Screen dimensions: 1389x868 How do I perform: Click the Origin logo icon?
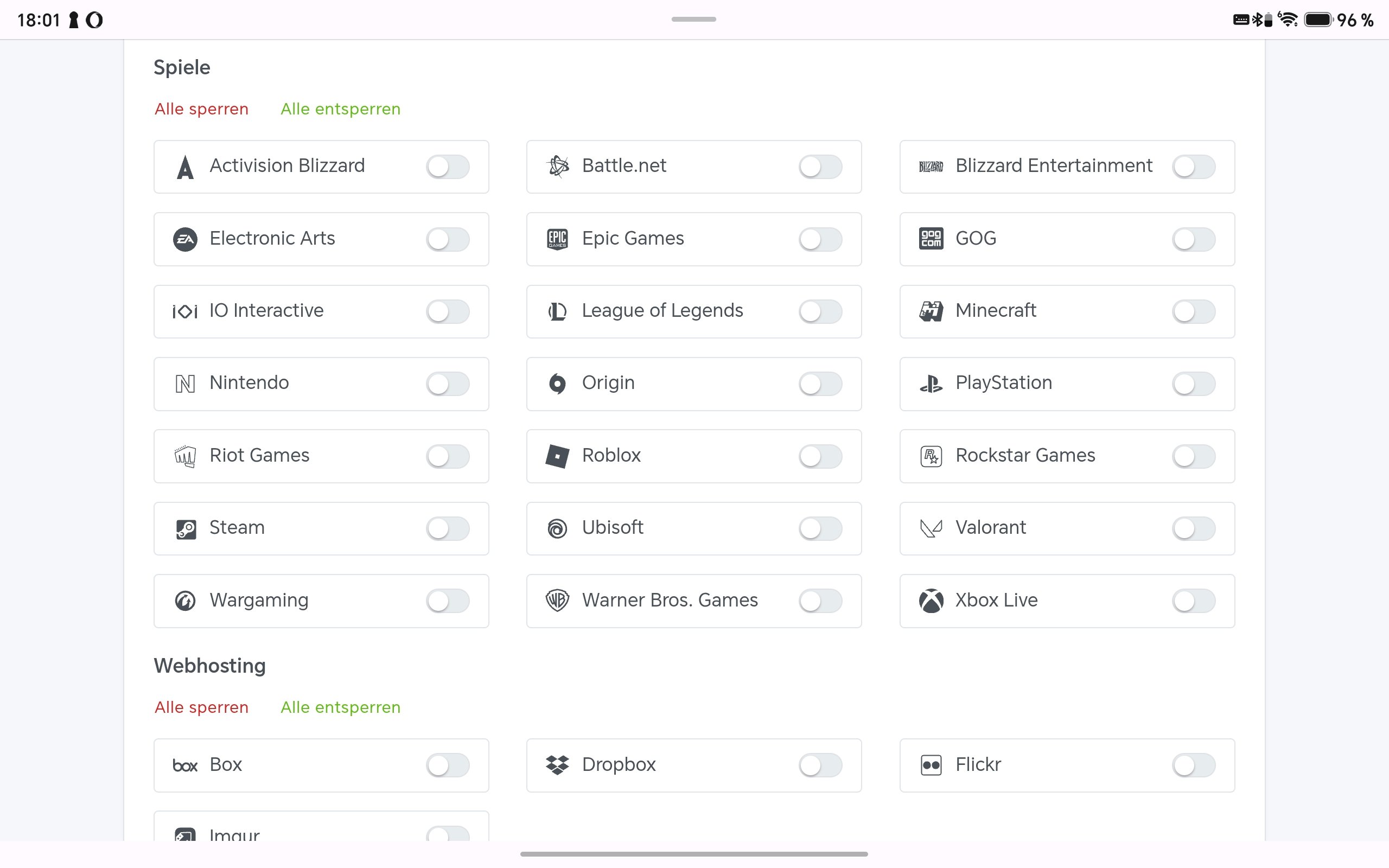(557, 384)
